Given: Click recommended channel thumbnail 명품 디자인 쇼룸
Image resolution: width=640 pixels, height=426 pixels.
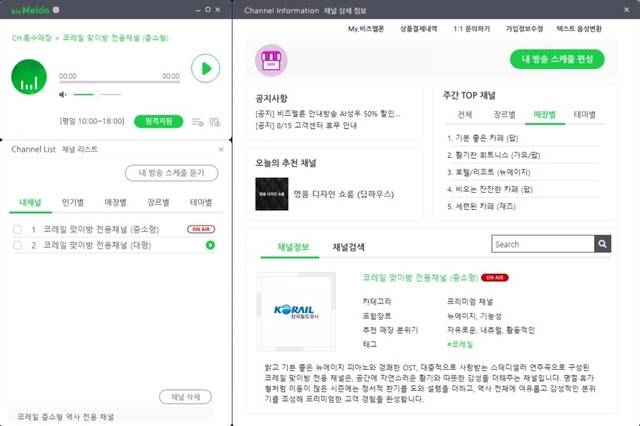Looking at the screenshot, I should coord(272,194).
